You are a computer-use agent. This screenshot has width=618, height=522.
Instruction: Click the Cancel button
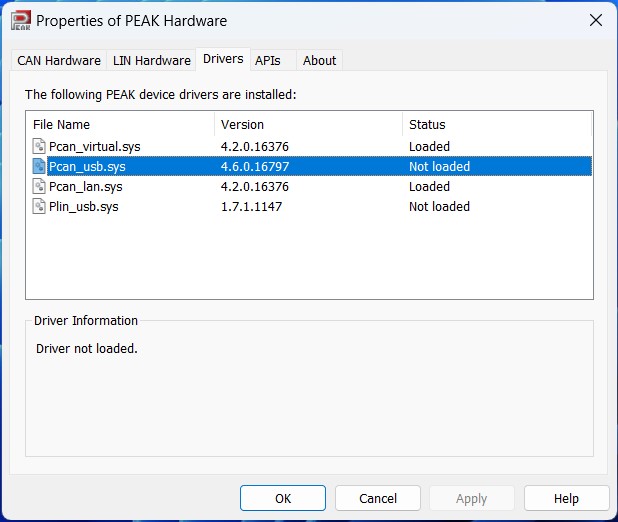click(x=378, y=498)
